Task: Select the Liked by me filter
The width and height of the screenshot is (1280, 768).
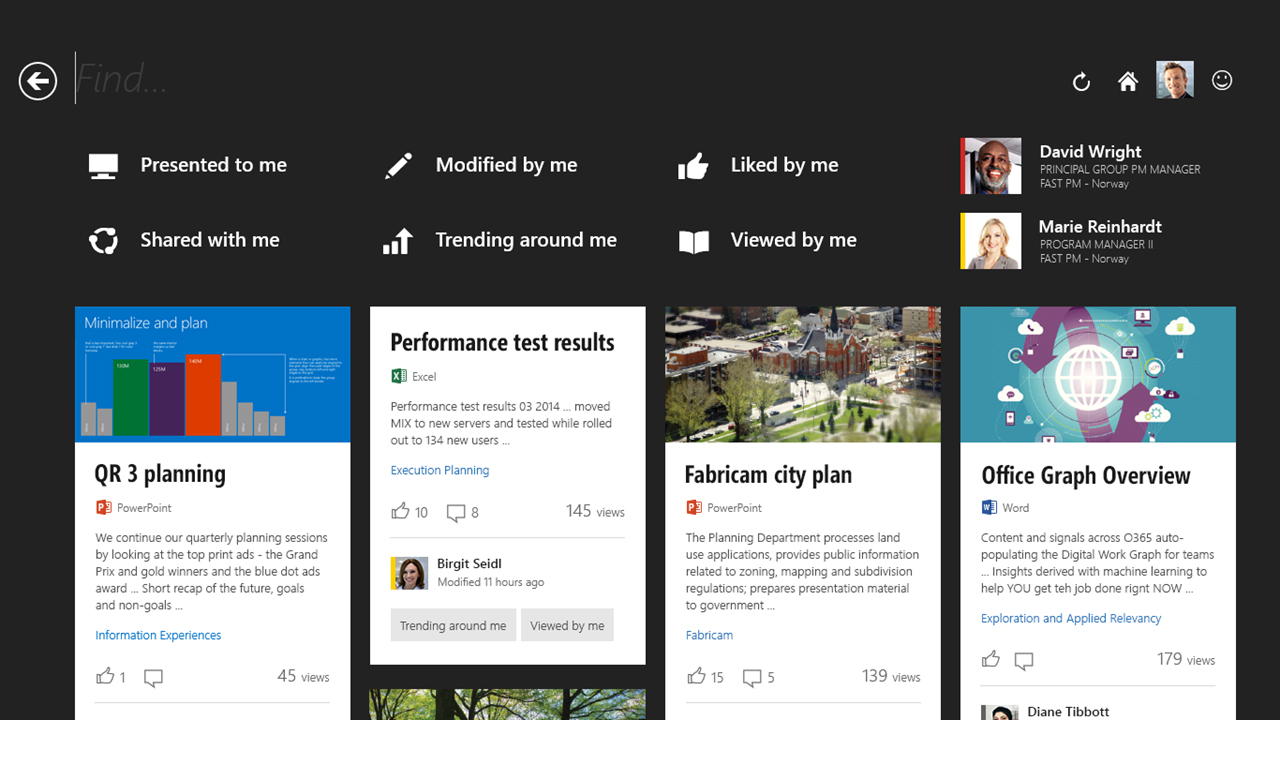Action: pyautogui.click(x=759, y=166)
